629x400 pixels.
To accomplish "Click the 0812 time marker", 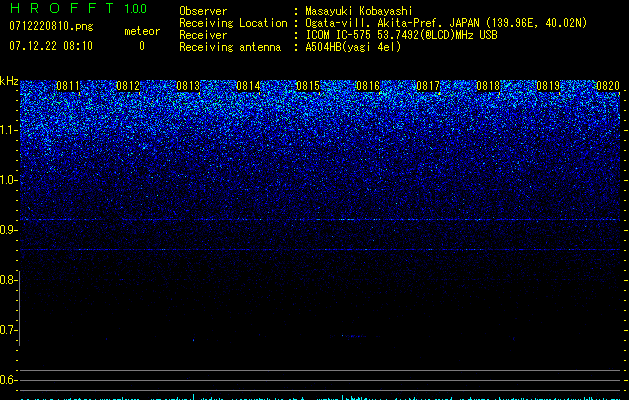I will [x=128, y=86].
